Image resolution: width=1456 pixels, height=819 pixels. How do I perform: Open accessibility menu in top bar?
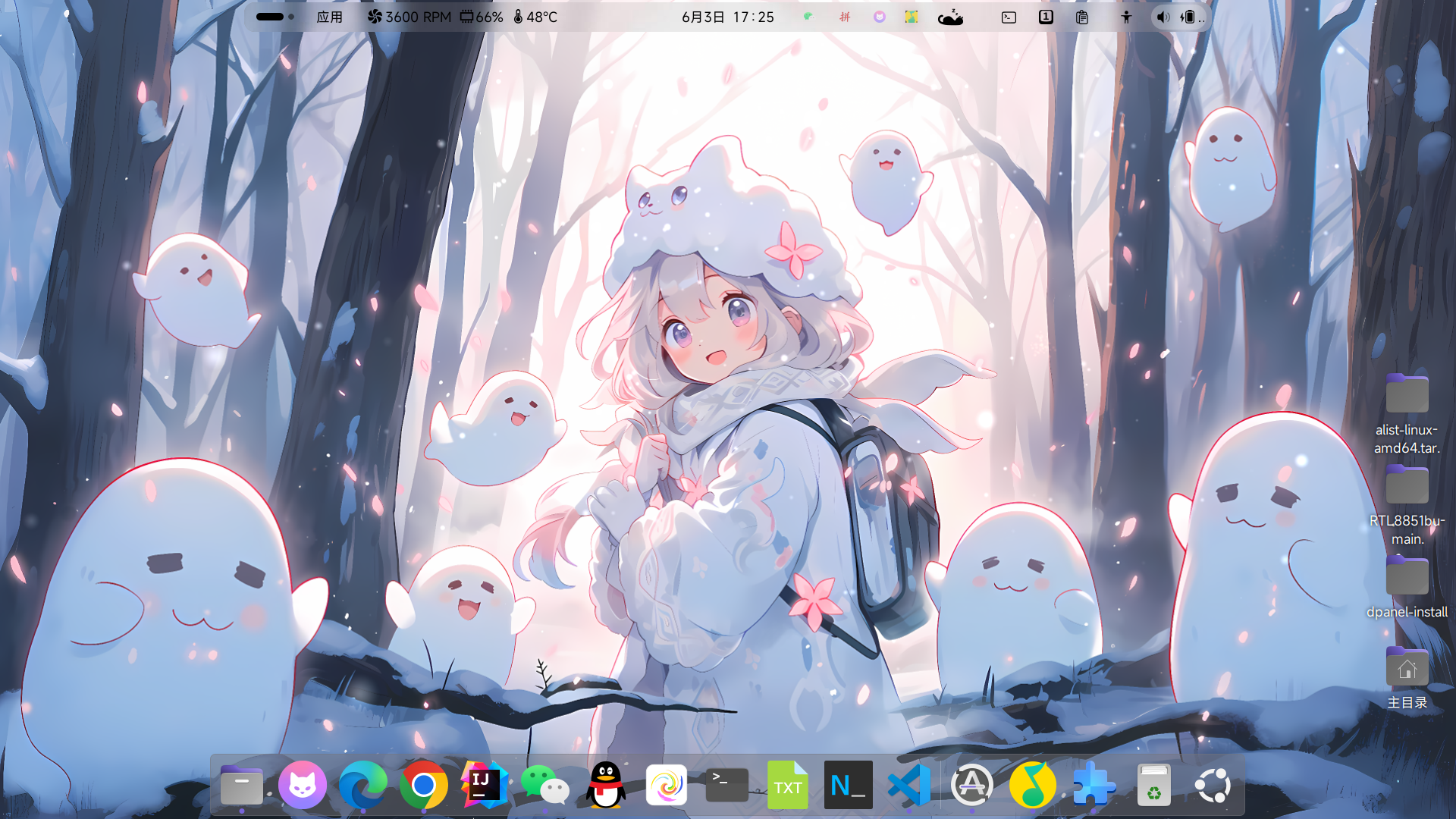(x=1126, y=17)
